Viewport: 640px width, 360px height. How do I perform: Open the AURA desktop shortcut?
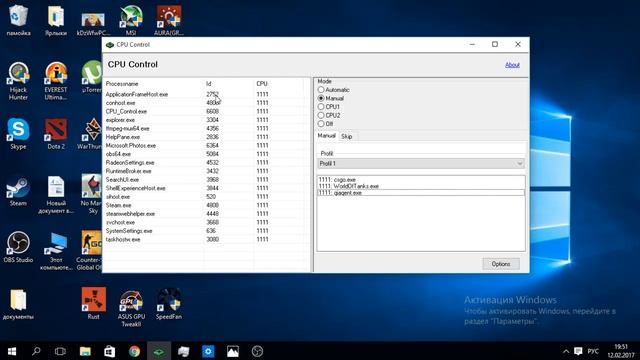click(169, 20)
